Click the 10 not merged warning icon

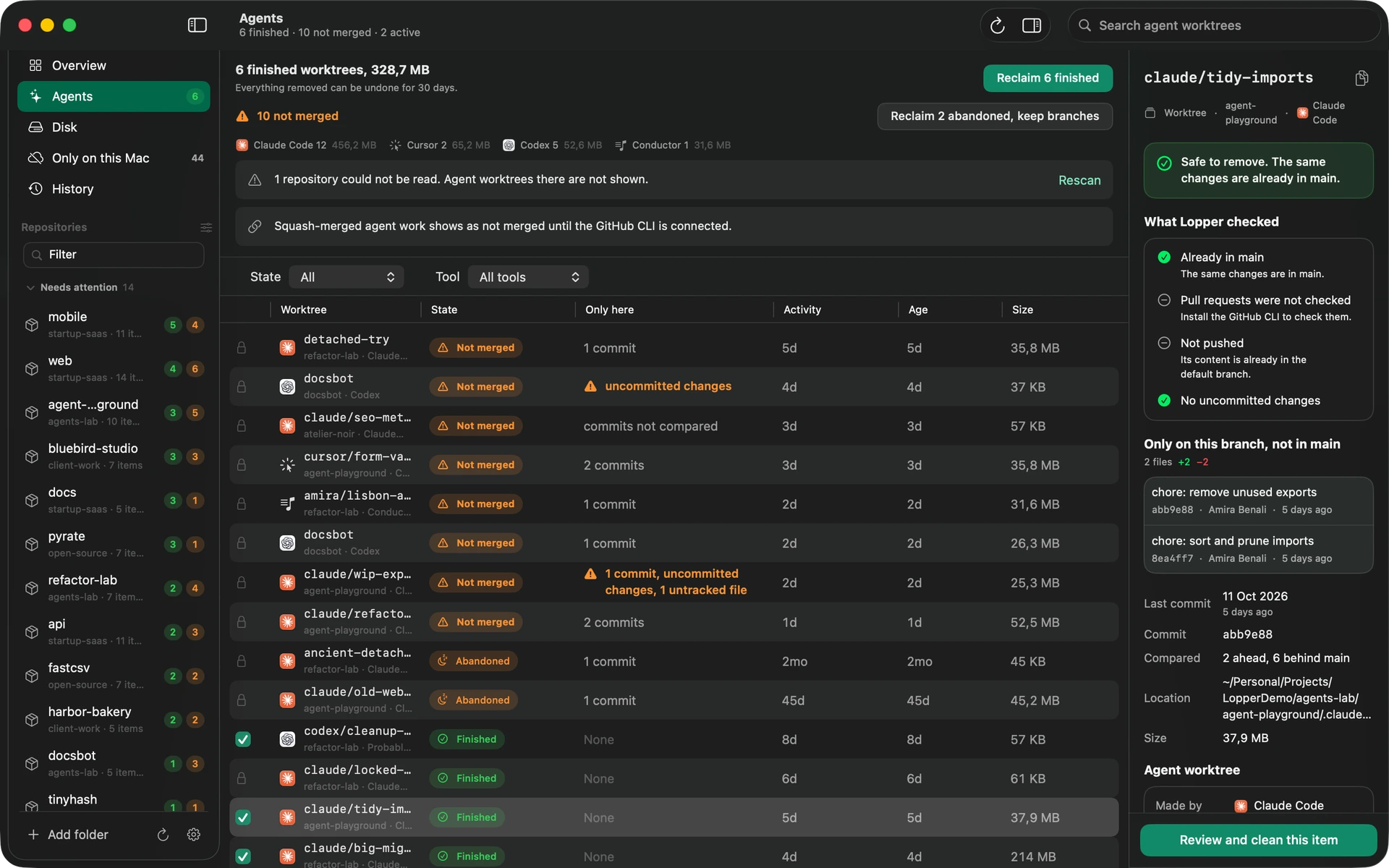tap(242, 116)
